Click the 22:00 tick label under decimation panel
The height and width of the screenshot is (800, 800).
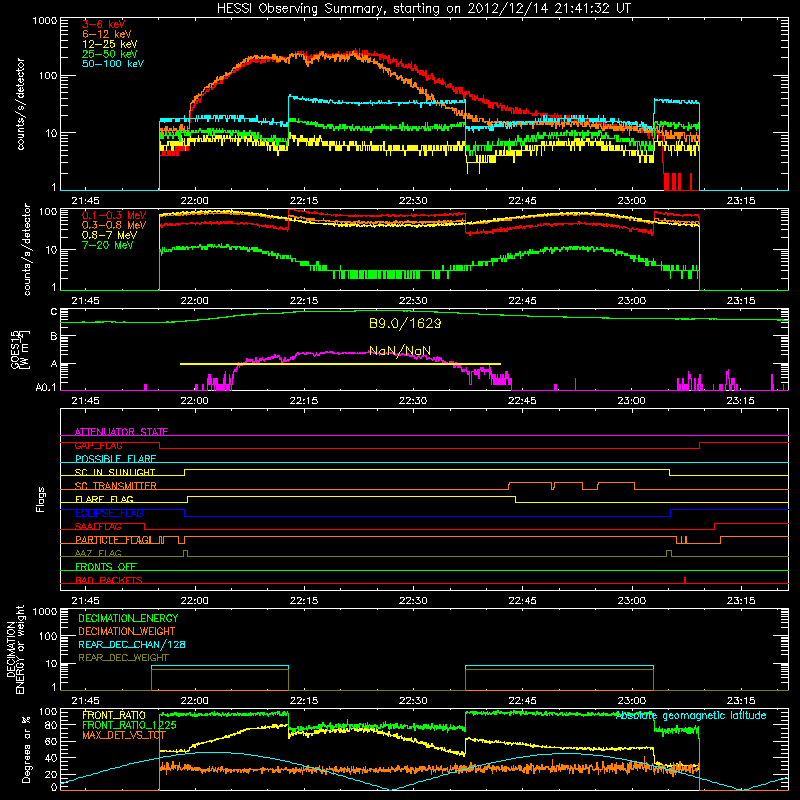click(194, 701)
